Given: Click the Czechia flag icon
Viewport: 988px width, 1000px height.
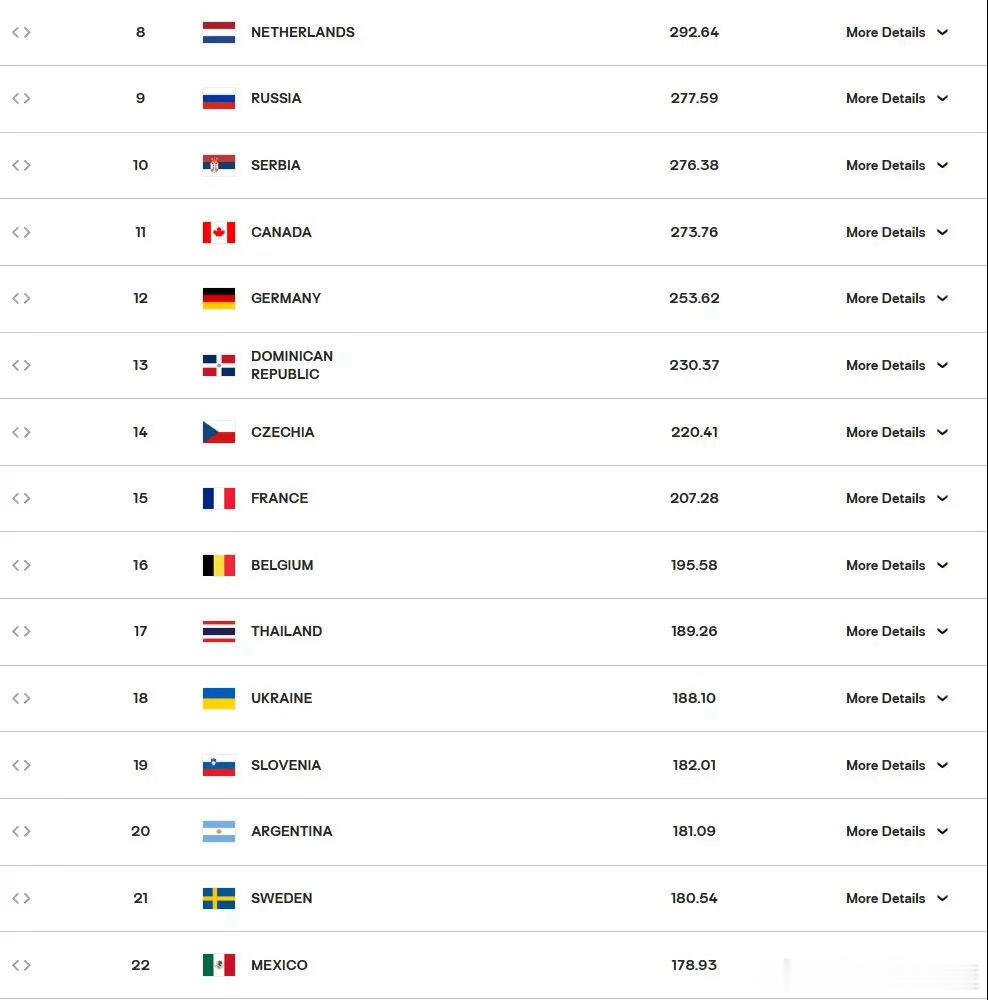Looking at the screenshot, I should tap(219, 432).
